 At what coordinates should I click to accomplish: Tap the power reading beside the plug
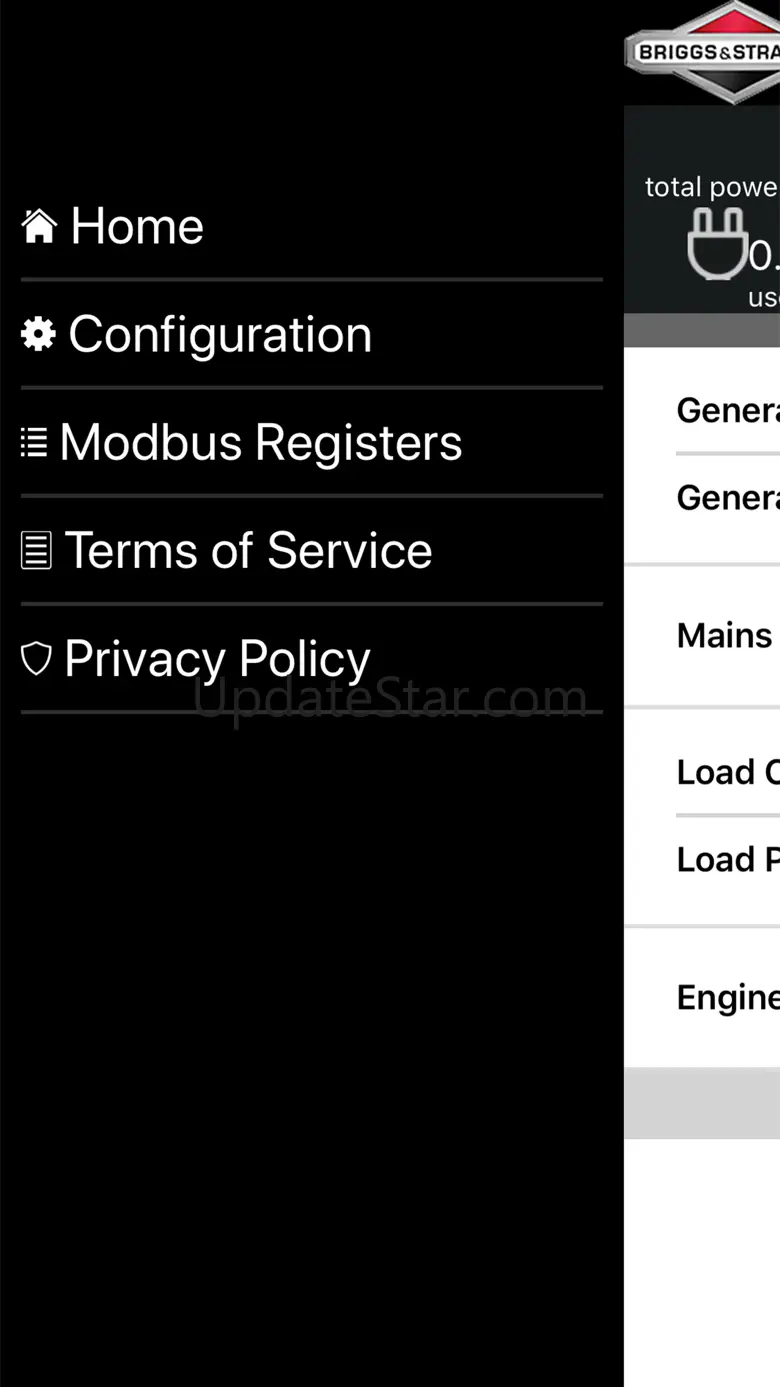764,257
